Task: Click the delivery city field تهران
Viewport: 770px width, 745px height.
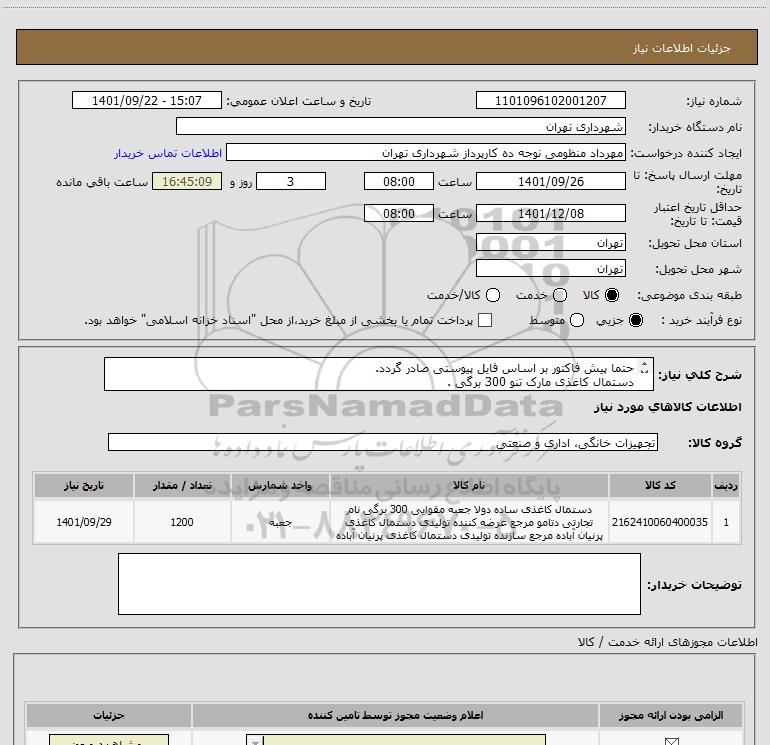Action: point(550,268)
